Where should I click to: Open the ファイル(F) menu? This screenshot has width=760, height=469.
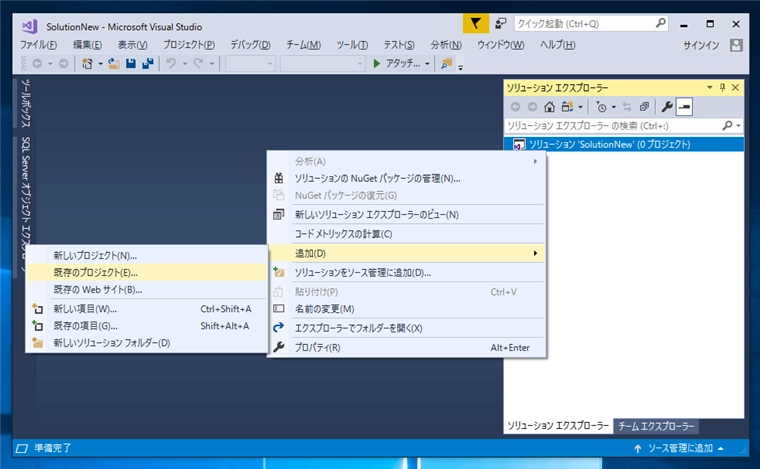click(38, 45)
